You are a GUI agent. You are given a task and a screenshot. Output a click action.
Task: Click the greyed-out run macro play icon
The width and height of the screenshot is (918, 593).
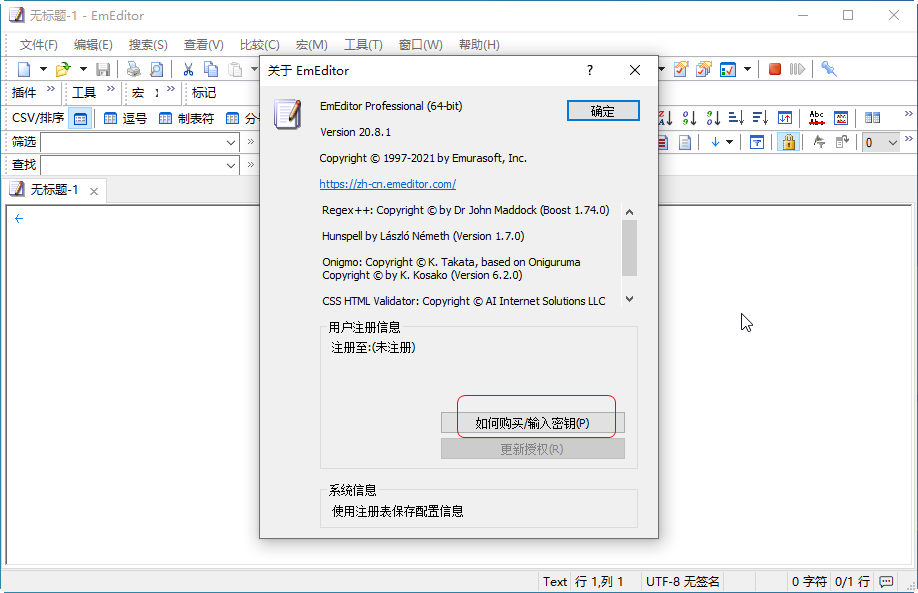(797, 69)
